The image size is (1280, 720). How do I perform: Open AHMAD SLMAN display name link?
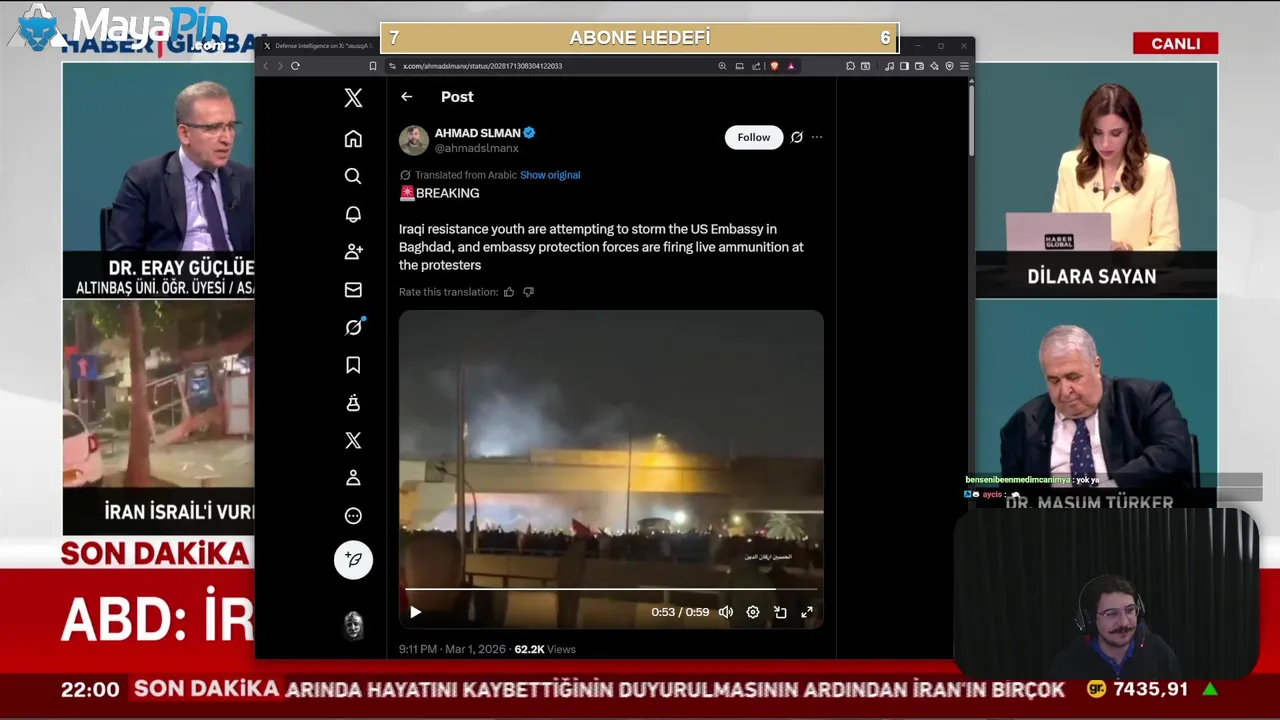[478, 132]
